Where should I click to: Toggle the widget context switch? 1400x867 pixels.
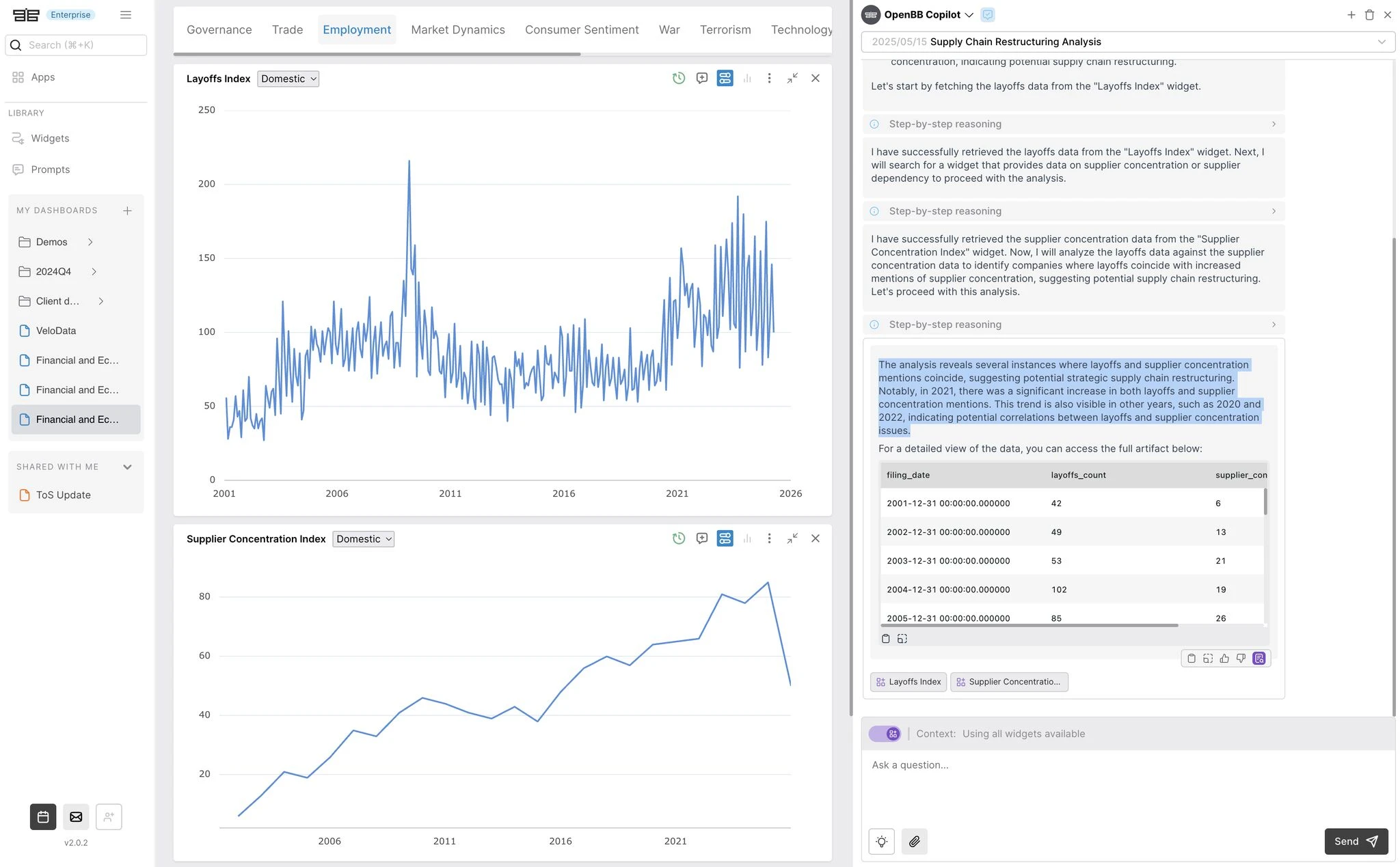point(885,734)
